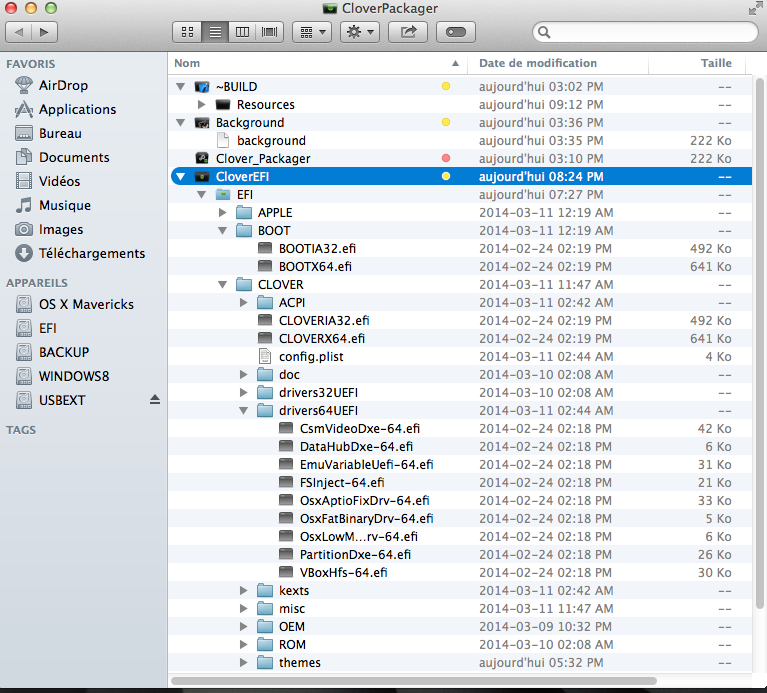Open Applications in sidebar

[x=66, y=109]
